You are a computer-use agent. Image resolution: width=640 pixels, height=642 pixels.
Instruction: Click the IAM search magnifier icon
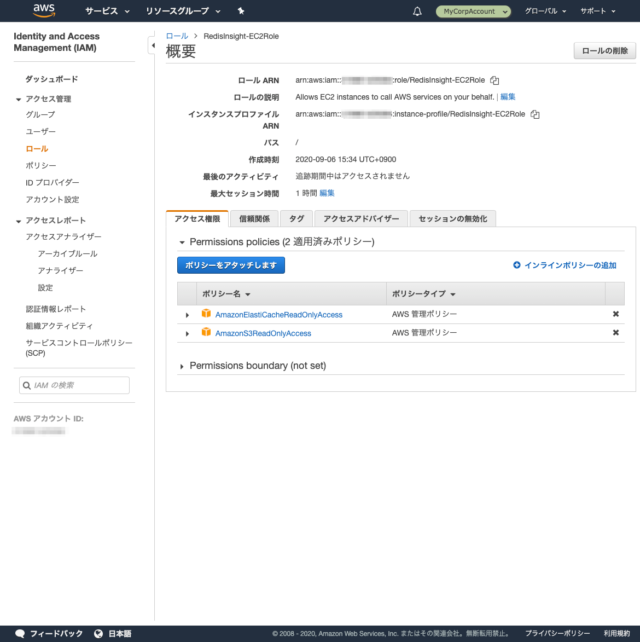click(27, 385)
